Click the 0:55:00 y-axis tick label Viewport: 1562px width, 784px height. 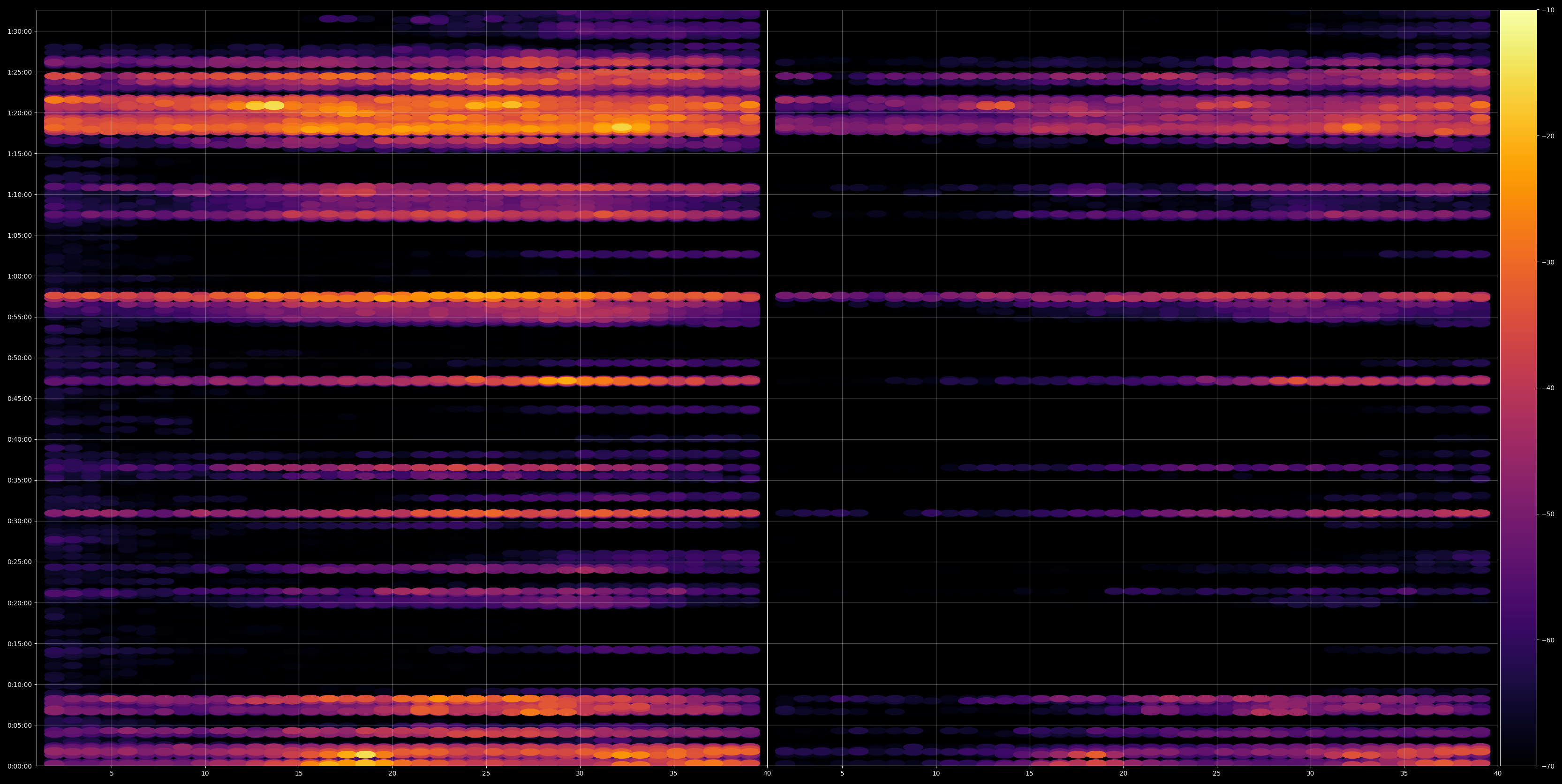point(19,317)
